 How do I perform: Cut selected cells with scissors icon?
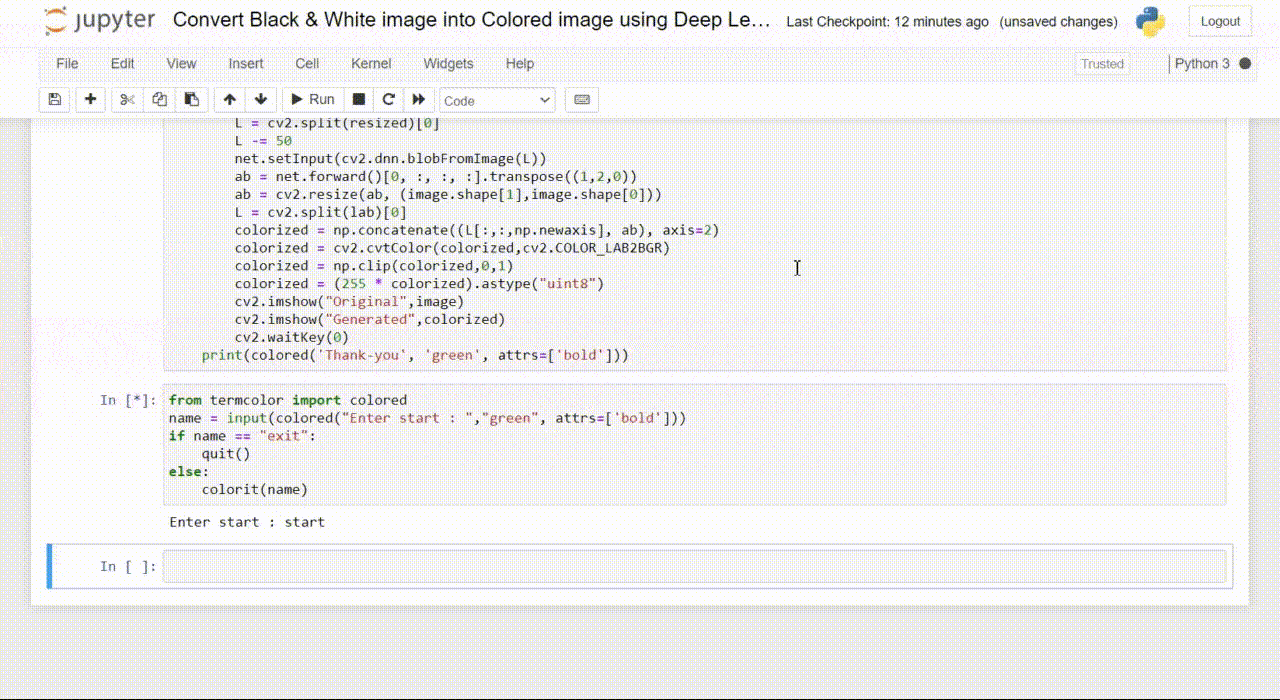click(127, 100)
